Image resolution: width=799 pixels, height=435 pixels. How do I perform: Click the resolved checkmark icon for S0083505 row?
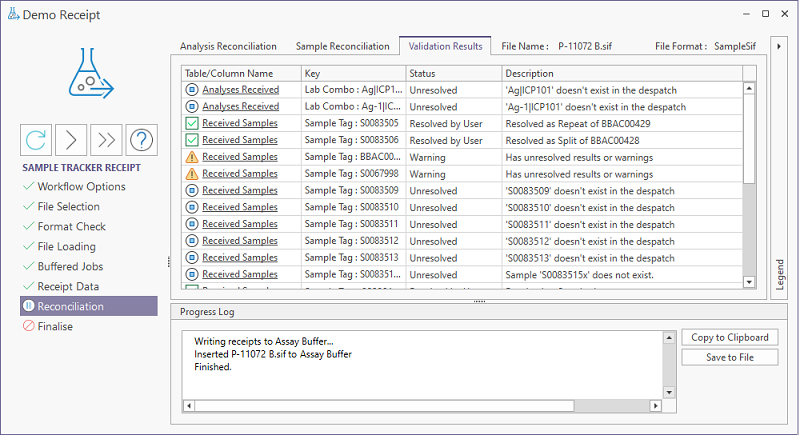[192, 123]
